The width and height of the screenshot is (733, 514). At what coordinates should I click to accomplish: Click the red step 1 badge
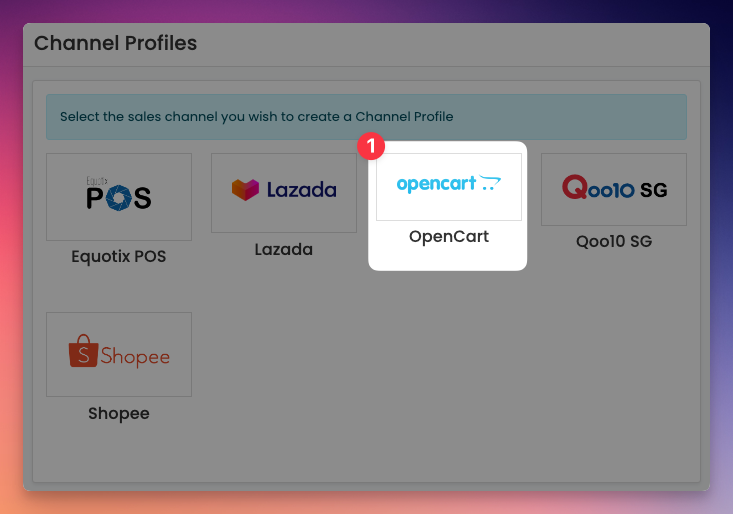tap(371, 146)
